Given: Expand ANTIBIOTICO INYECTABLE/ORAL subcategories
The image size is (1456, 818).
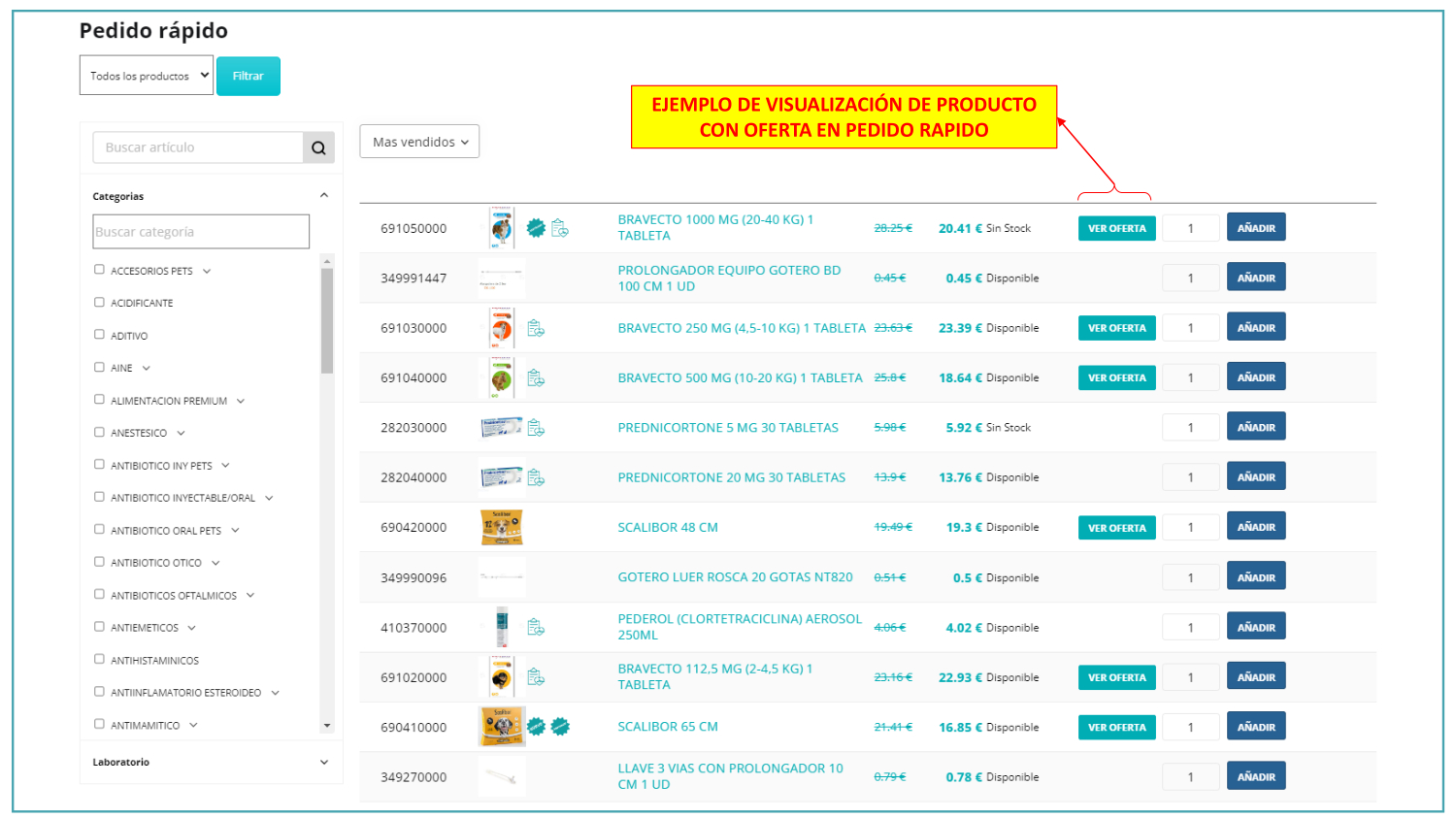Looking at the screenshot, I should click(x=269, y=498).
